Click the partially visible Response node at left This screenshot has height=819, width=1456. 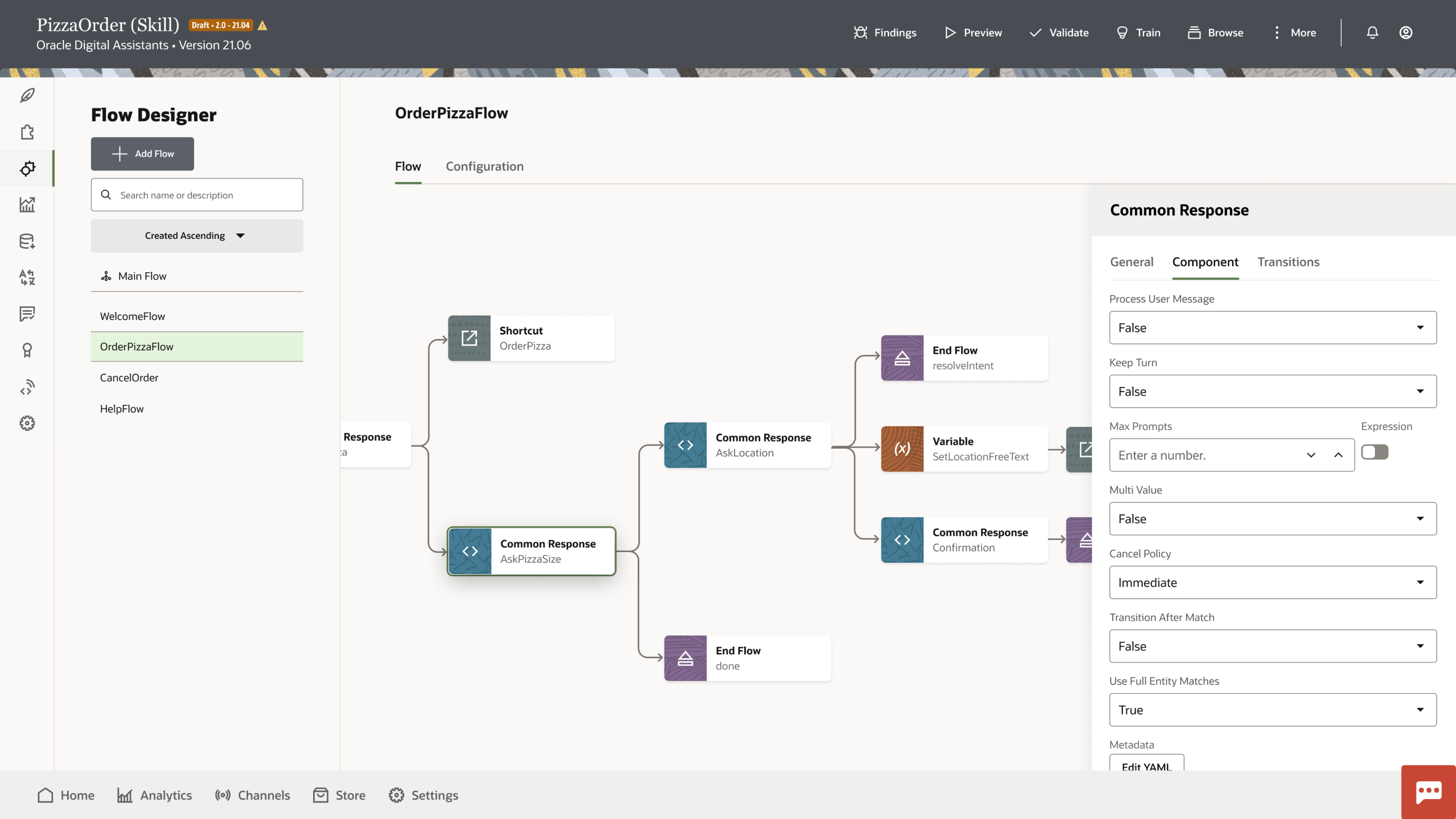click(375, 444)
